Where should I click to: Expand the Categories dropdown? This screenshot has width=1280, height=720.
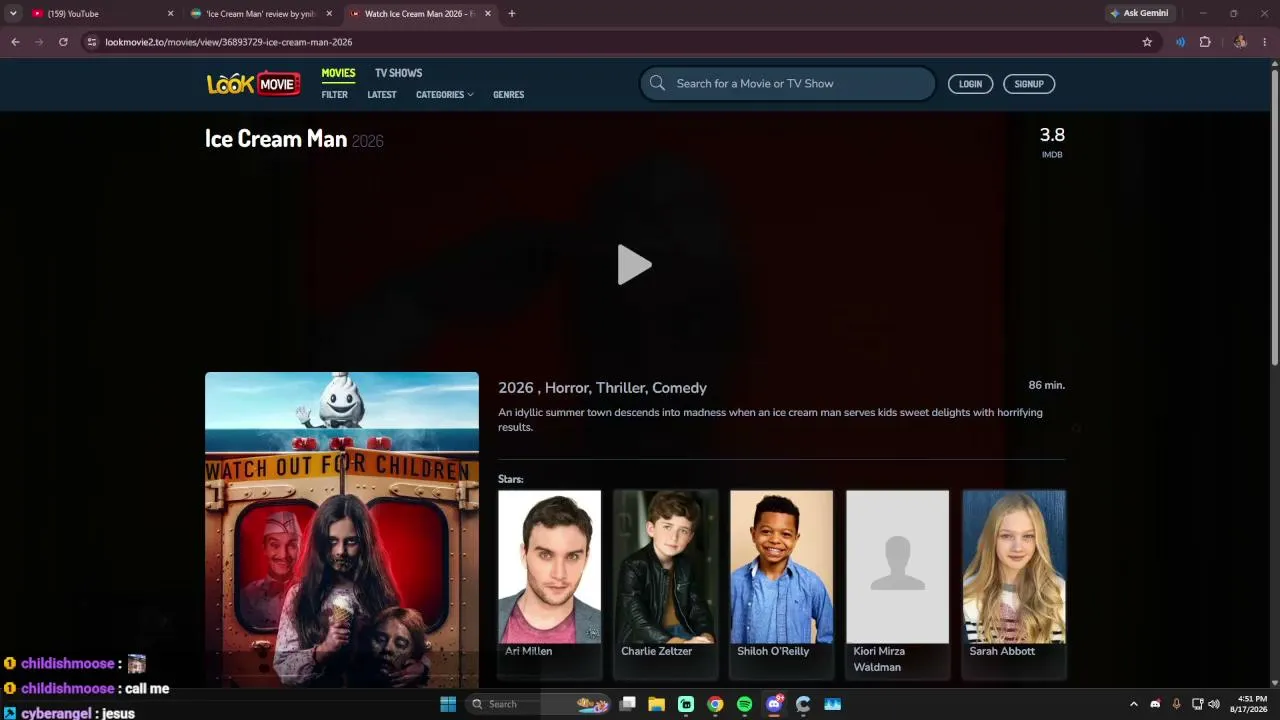tap(445, 95)
